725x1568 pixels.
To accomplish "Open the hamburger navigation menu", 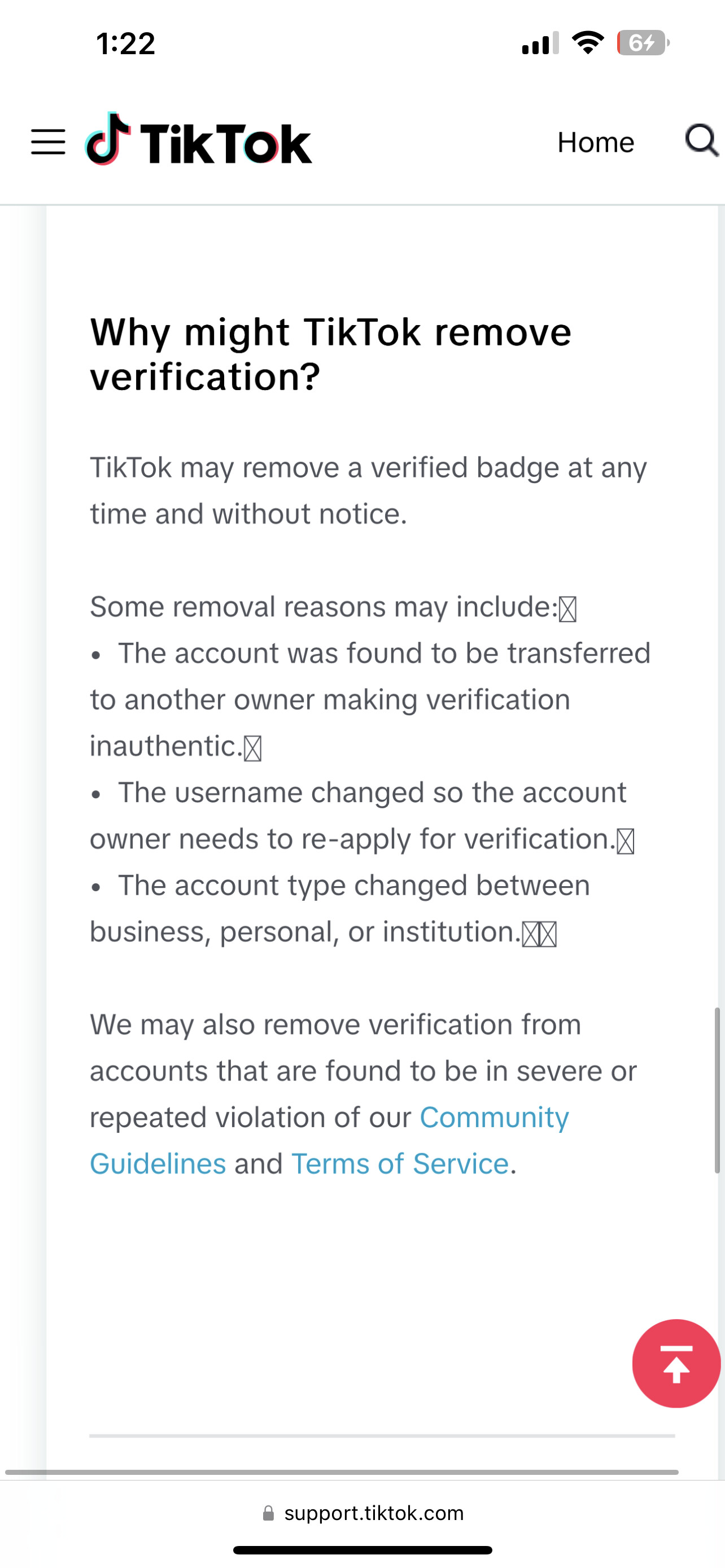I will coord(48,142).
